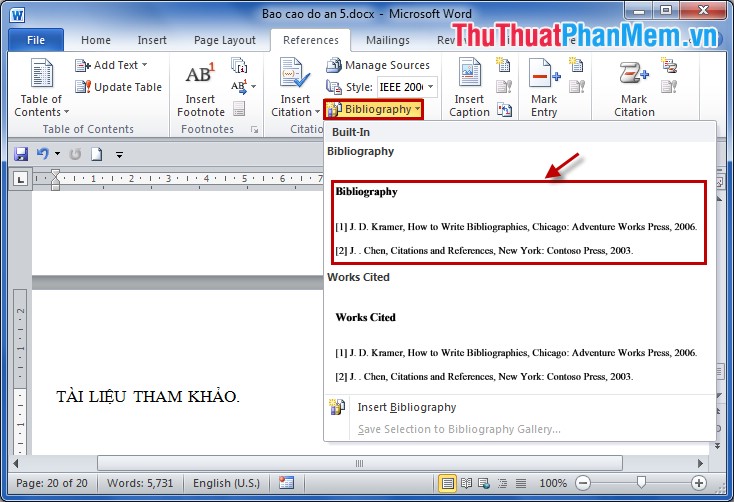
Task: Create a new blank document icon
Action: [96, 154]
